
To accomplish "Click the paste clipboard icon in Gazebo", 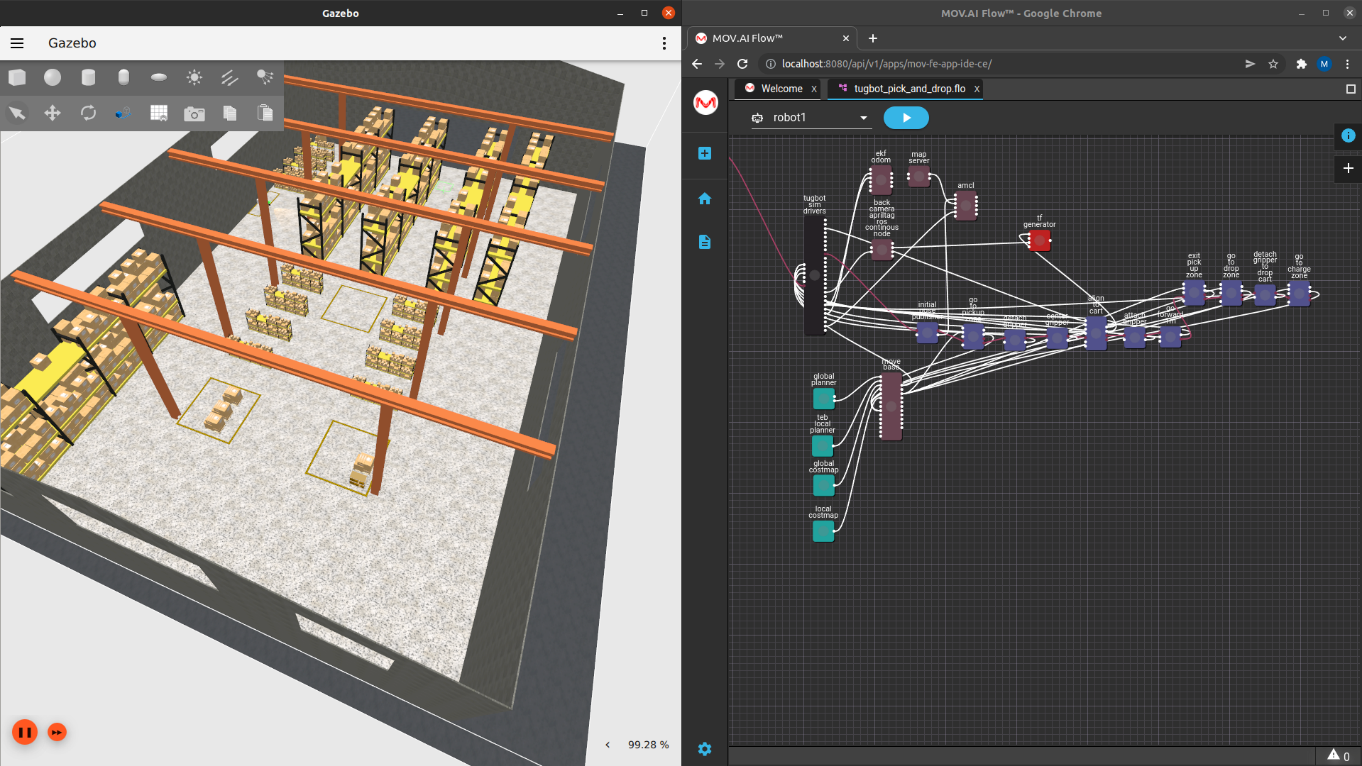I will (265, 113).
